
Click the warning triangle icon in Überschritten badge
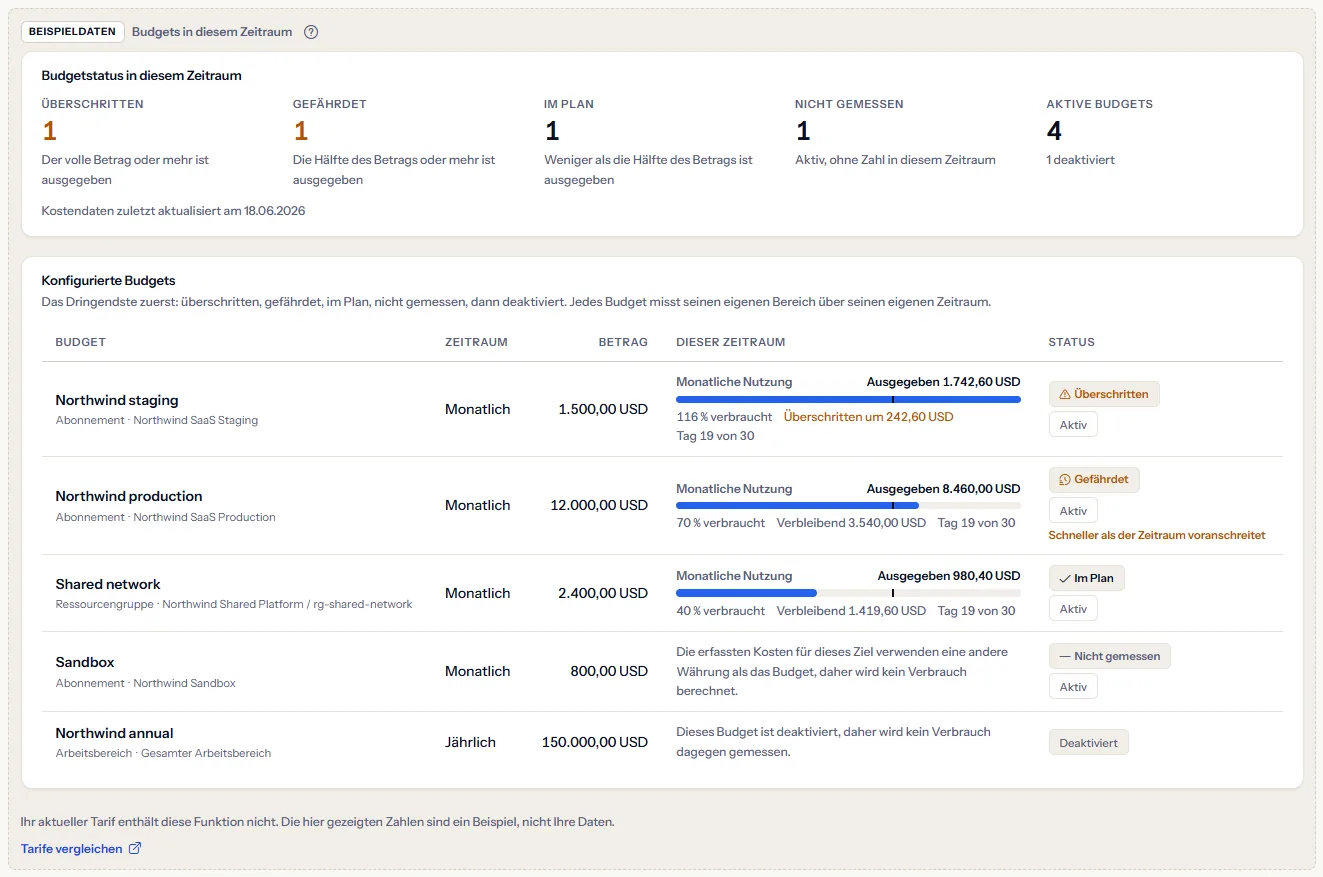(1065, 394)
